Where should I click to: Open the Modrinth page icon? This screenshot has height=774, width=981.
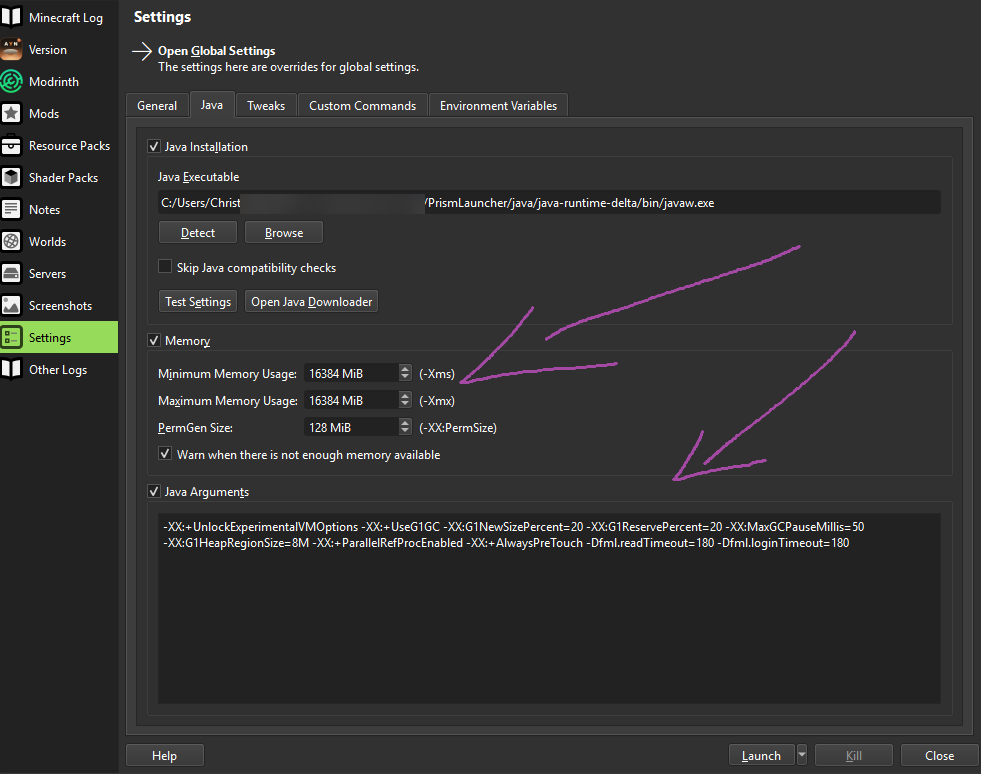(11, 81)
